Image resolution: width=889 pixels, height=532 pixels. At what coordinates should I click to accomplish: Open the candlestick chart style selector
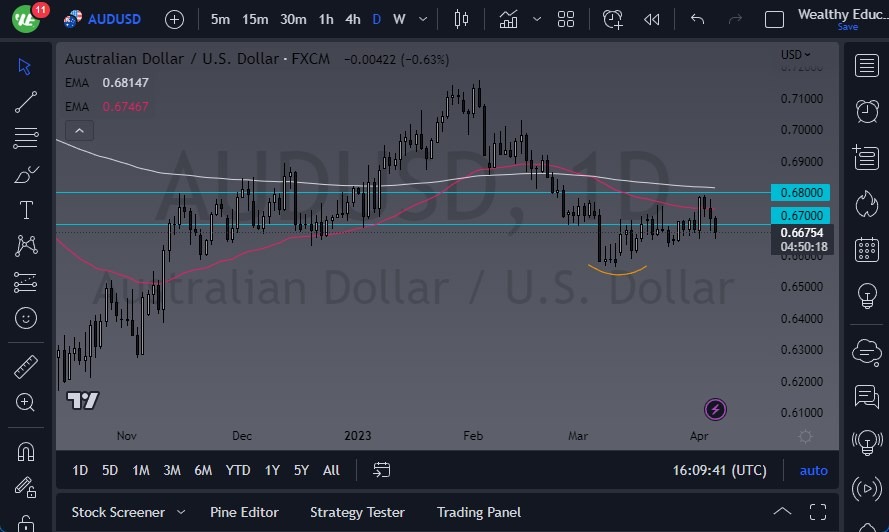click(x=461, y=19)
